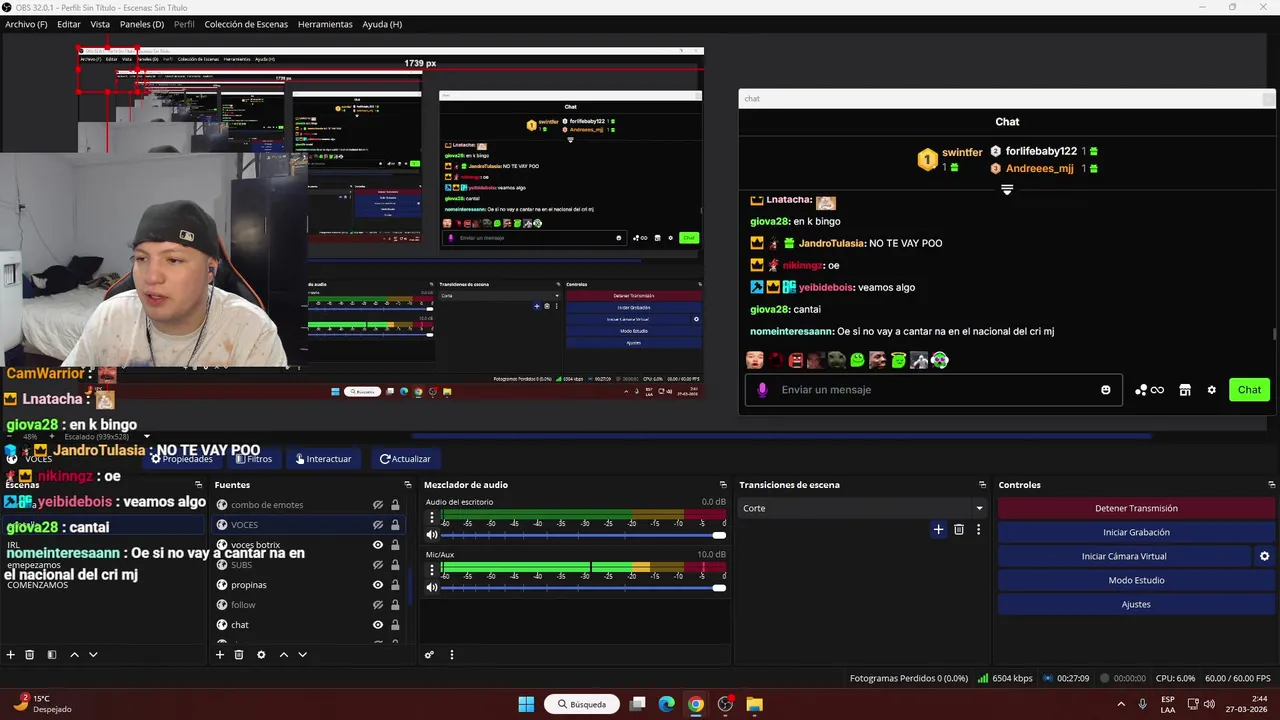Open the Vista menu

100,24
